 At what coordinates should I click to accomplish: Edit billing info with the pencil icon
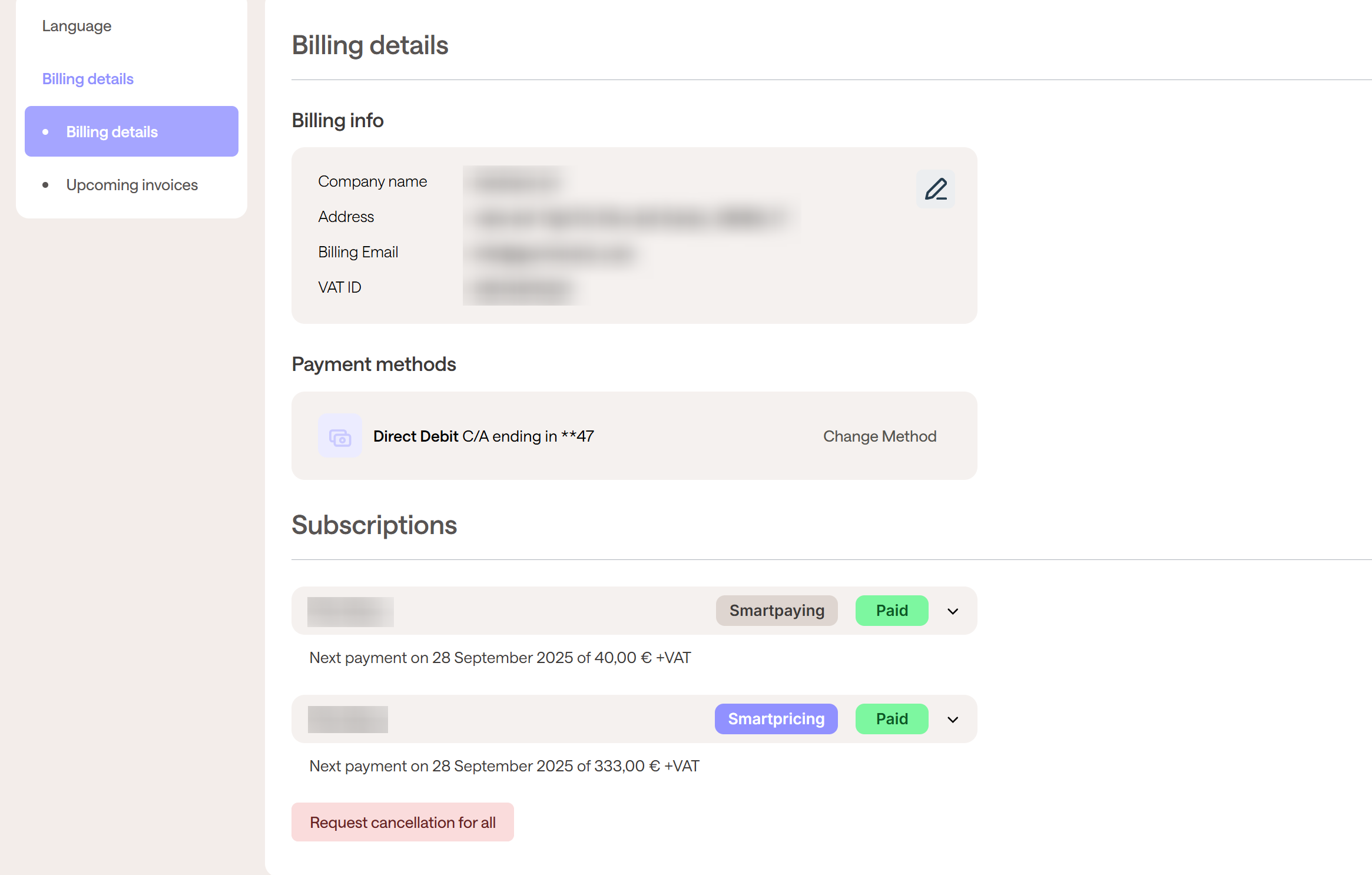[x=936, y=189]
